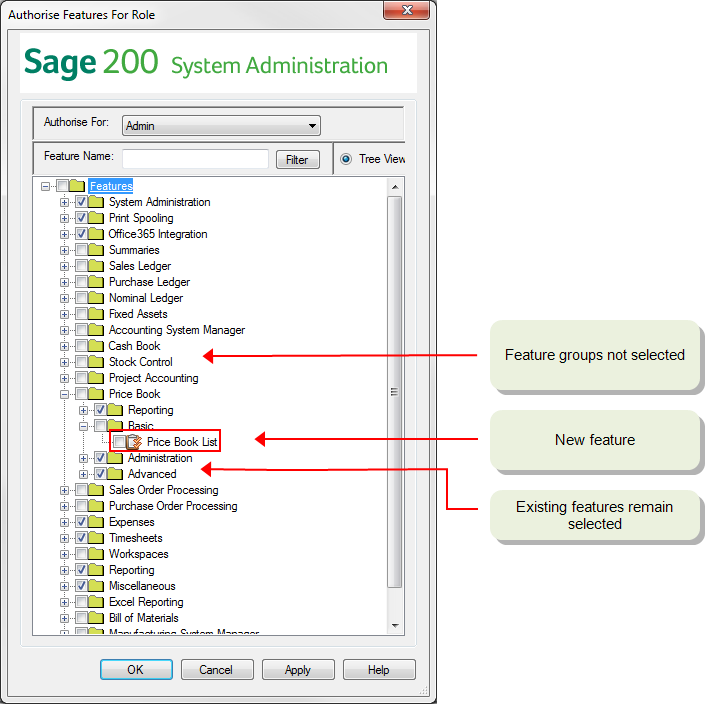The height and width of the screenshot is (704, 715).
Task: Click the Apply button
Action: 298,669
